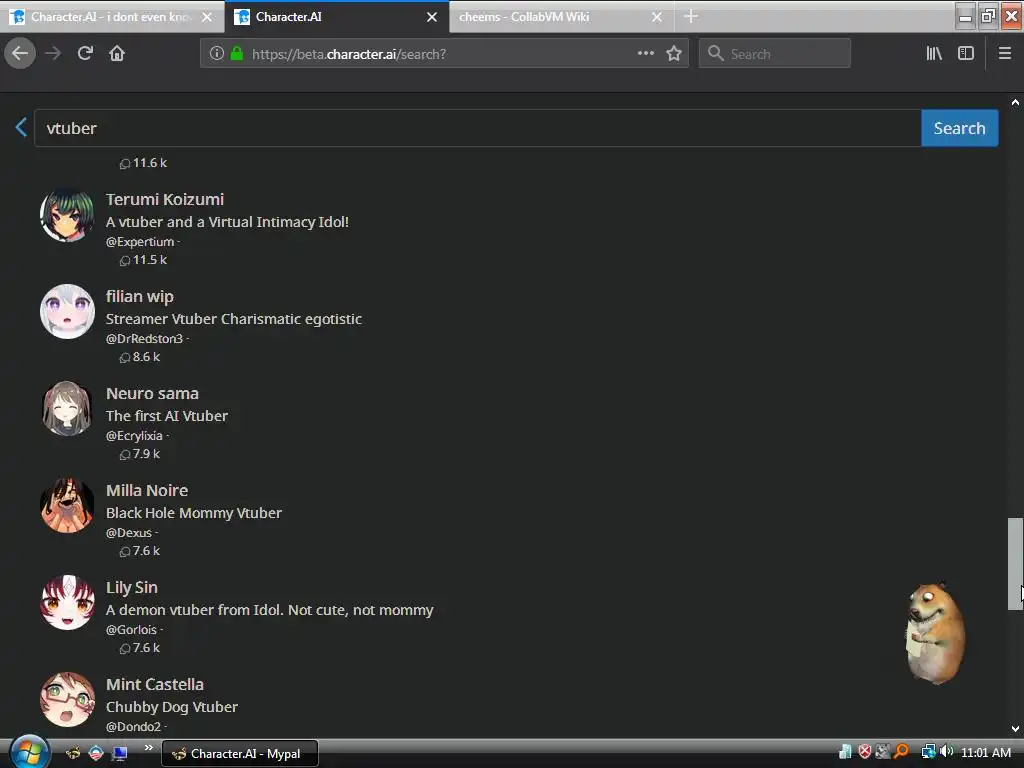1024x768 pixels.
Task: Open the hamburger application menu
Action: click(x=1005, y=53)
